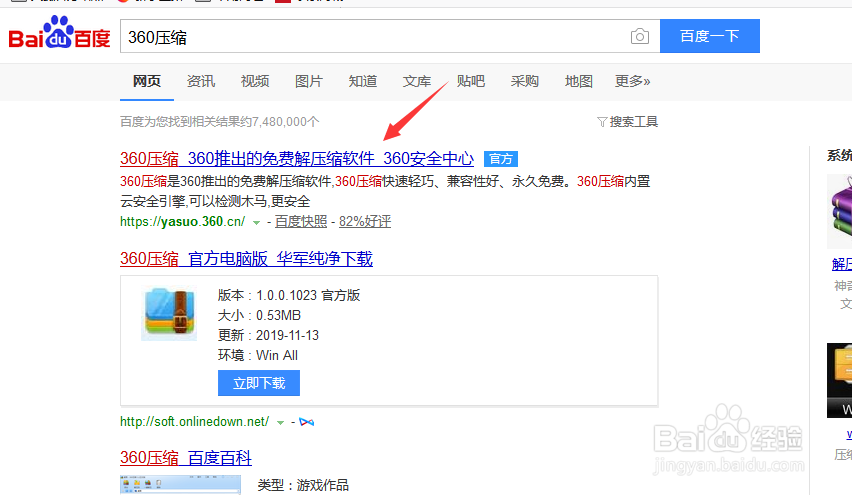Click the 百度百科 screenshot thumbnail

(x=180, y=485)
